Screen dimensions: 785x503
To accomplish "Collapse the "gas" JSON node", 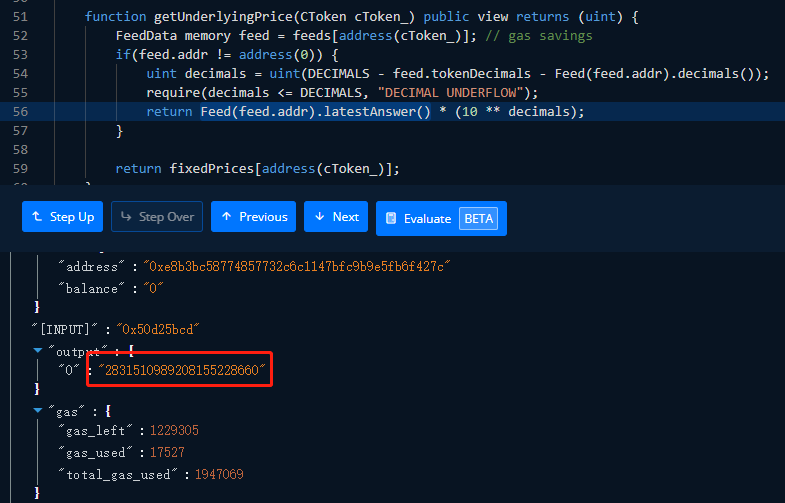I will (x=38, y=410).
